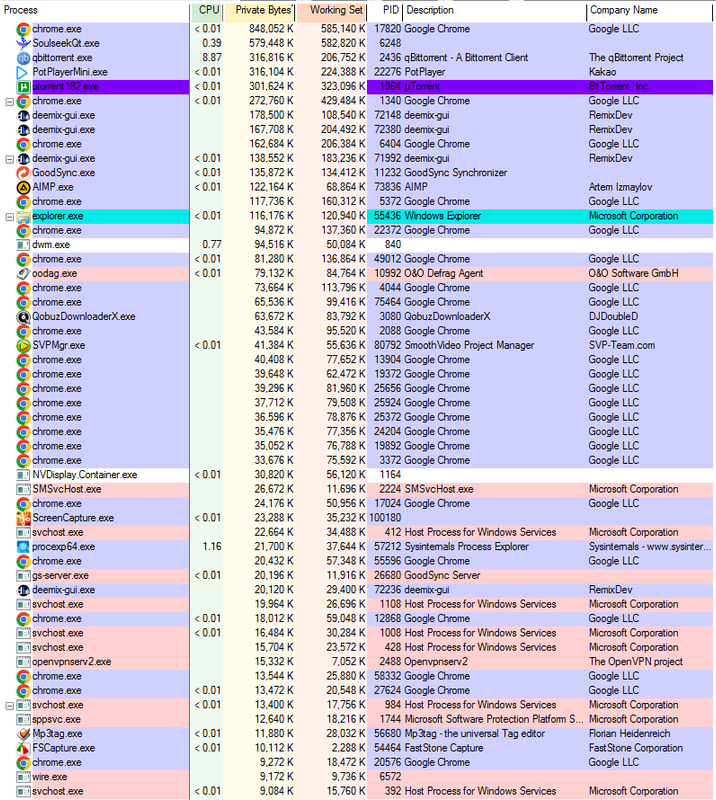
Task: Collapse the svchost.exe tree with PID 984
Action: coord(9,706)
